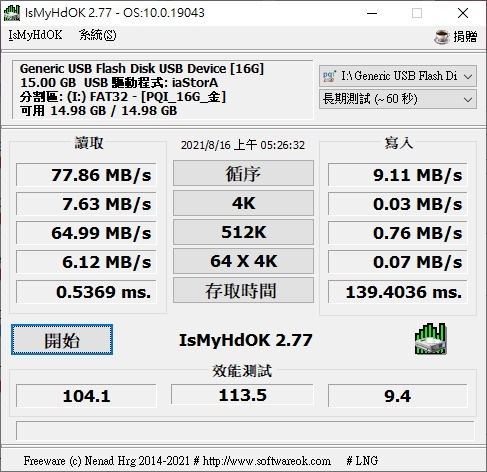The width and height of the screenshot is (487, 472).
Task: Click the 寫入 write group heading
Action: 399,143
